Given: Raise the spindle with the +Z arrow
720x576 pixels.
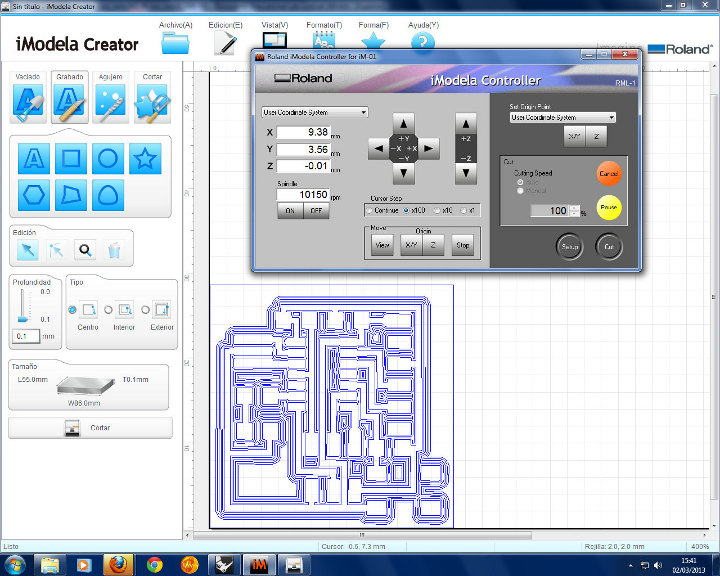Looking at the screenshot, I should pyautogui.click(x=466, y=124).
